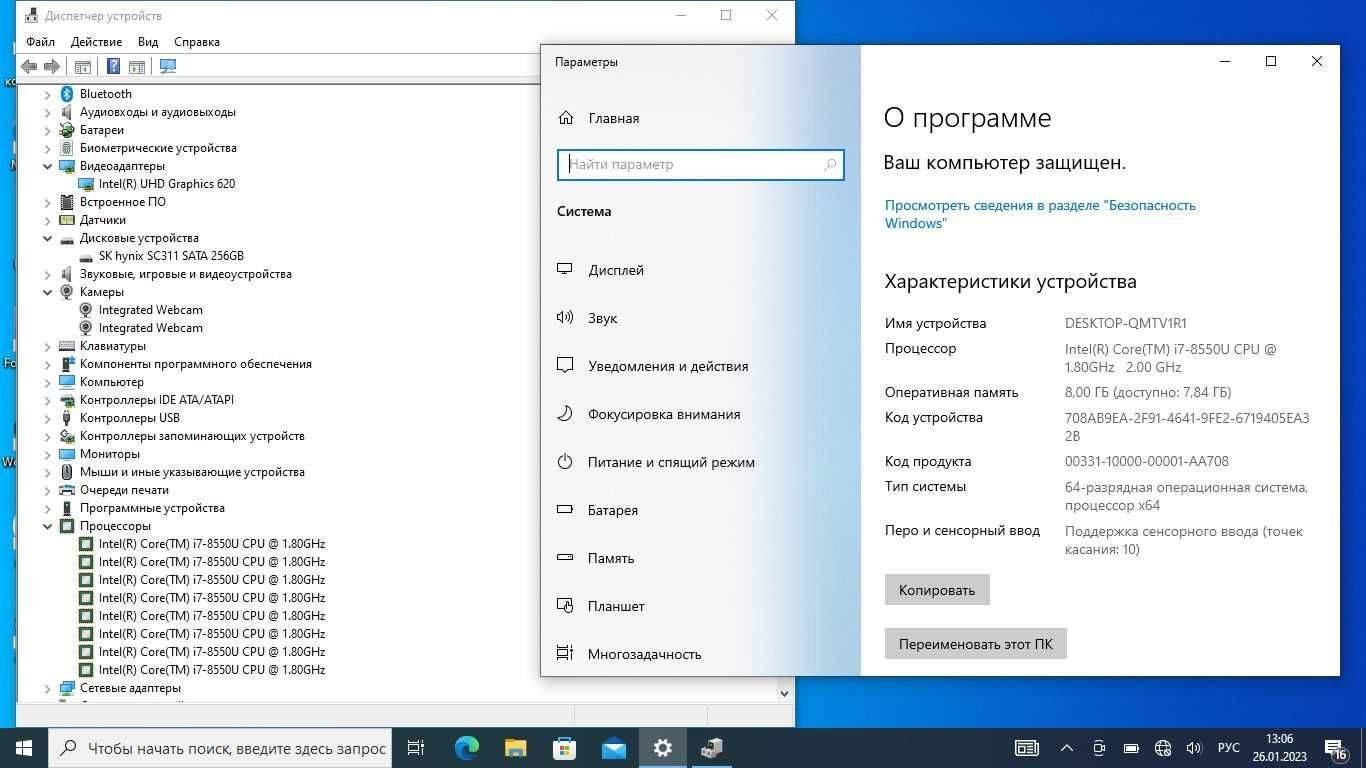Viewport: 1366px width, 768px height.
Task: Select the Мониторы tree row
Action: (110, 454)
